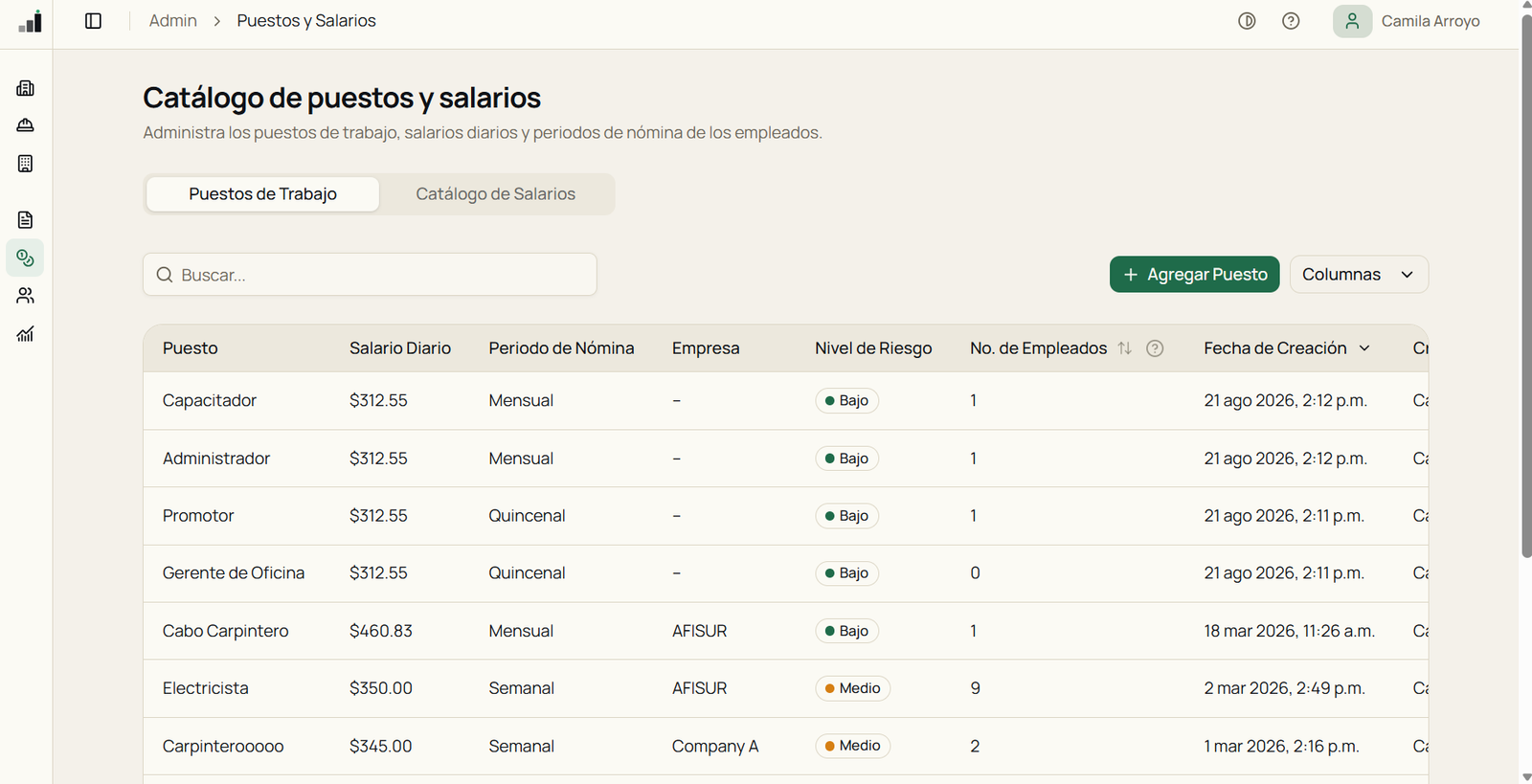Click the user avatar icon
Image resolution: width=1532 pixels, height=784 pixels.
pos(1352,21)
